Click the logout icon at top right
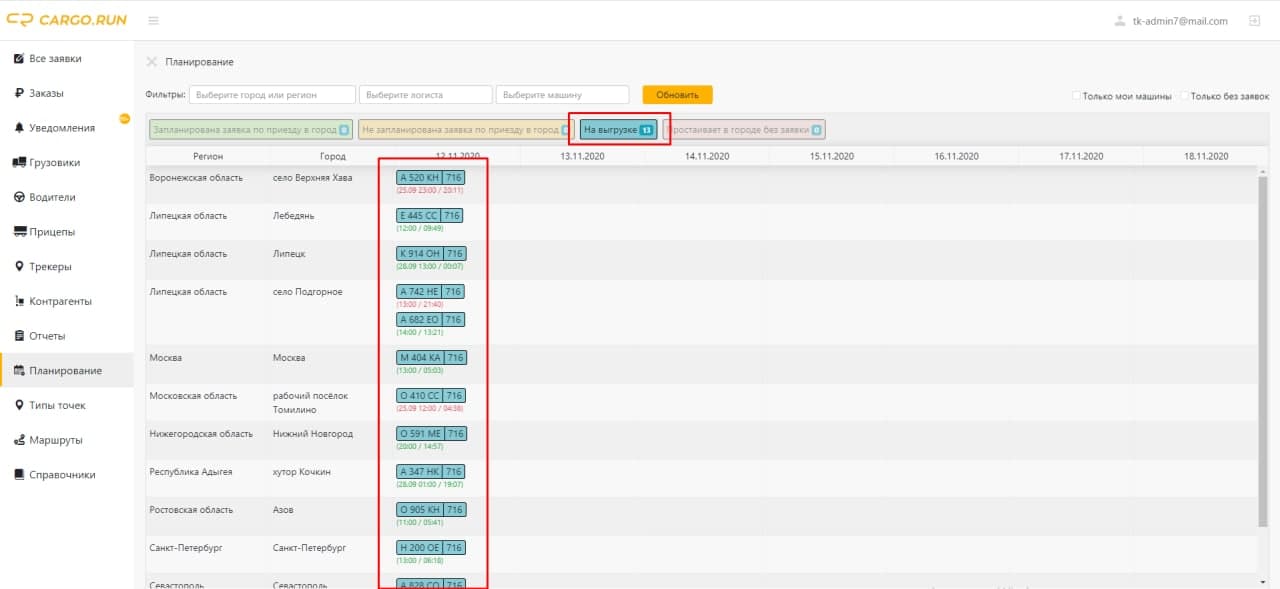This screenshot has width=1280, height=589. (1254, 21)
